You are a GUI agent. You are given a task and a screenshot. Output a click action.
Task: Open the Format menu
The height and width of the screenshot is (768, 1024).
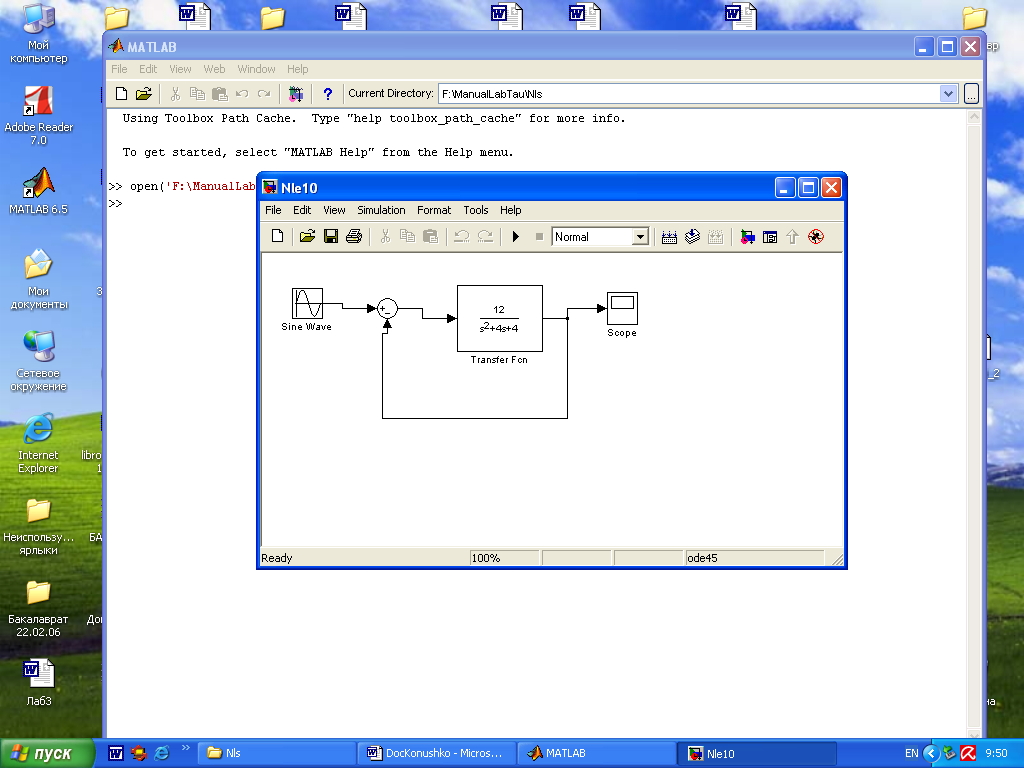(x=434, y=210)
